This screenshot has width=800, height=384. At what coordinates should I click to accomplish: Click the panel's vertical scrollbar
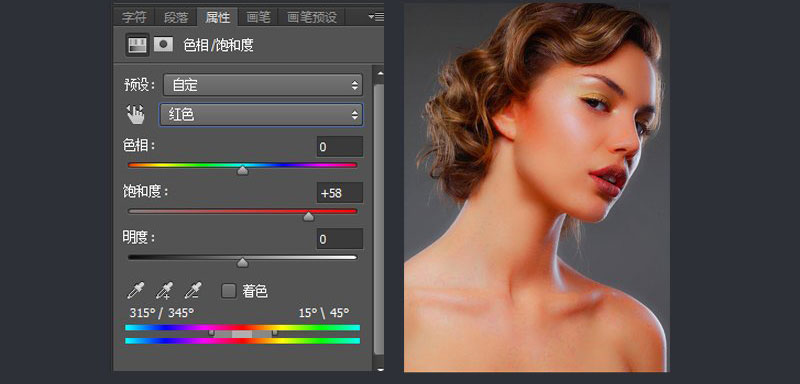[x=379, y=219]
